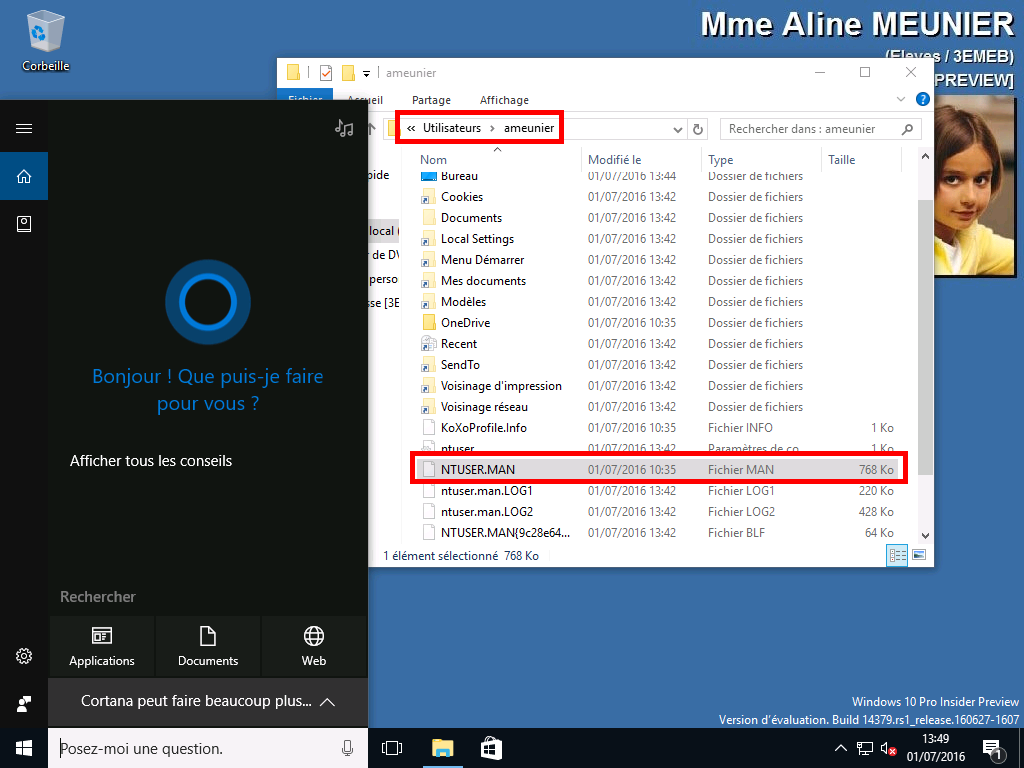
Task: Sort by the Taille column header
Action: coord(841,160)
